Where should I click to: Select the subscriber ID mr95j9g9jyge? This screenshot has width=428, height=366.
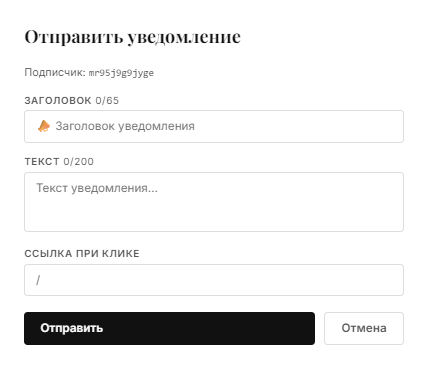tap(121, 73)
